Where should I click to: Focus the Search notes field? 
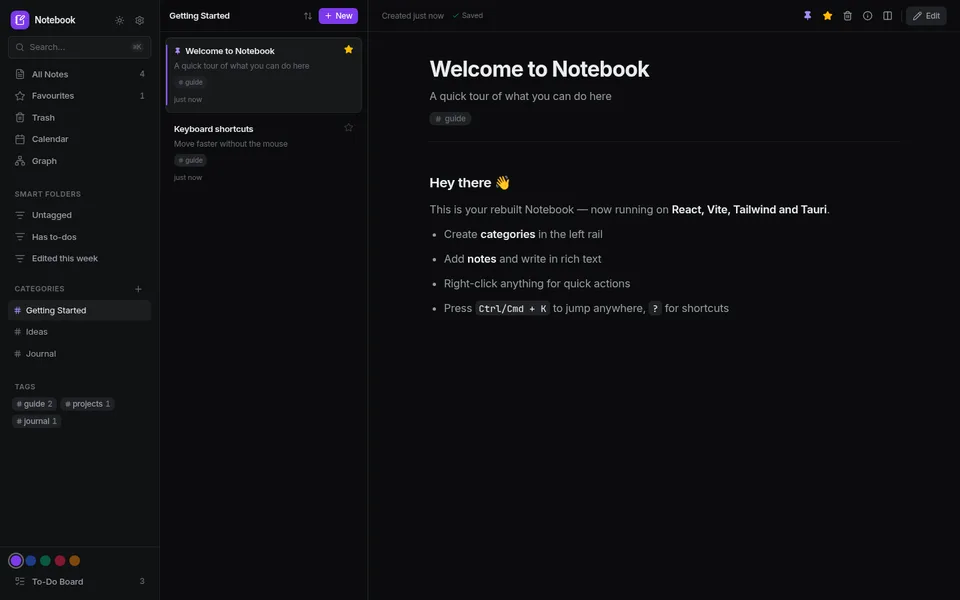(80, 47)
